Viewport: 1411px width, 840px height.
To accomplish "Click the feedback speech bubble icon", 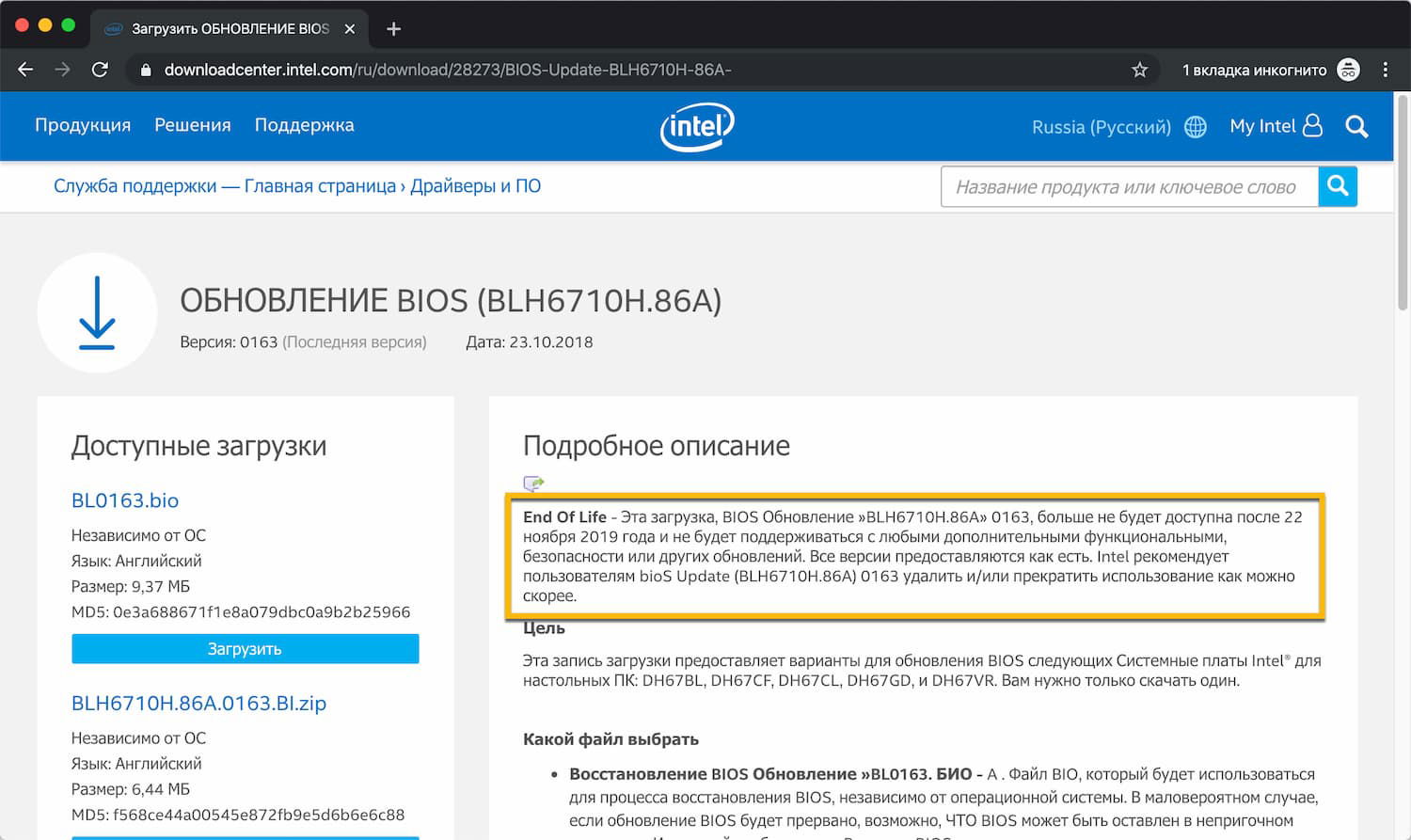I will click(535, 483).
